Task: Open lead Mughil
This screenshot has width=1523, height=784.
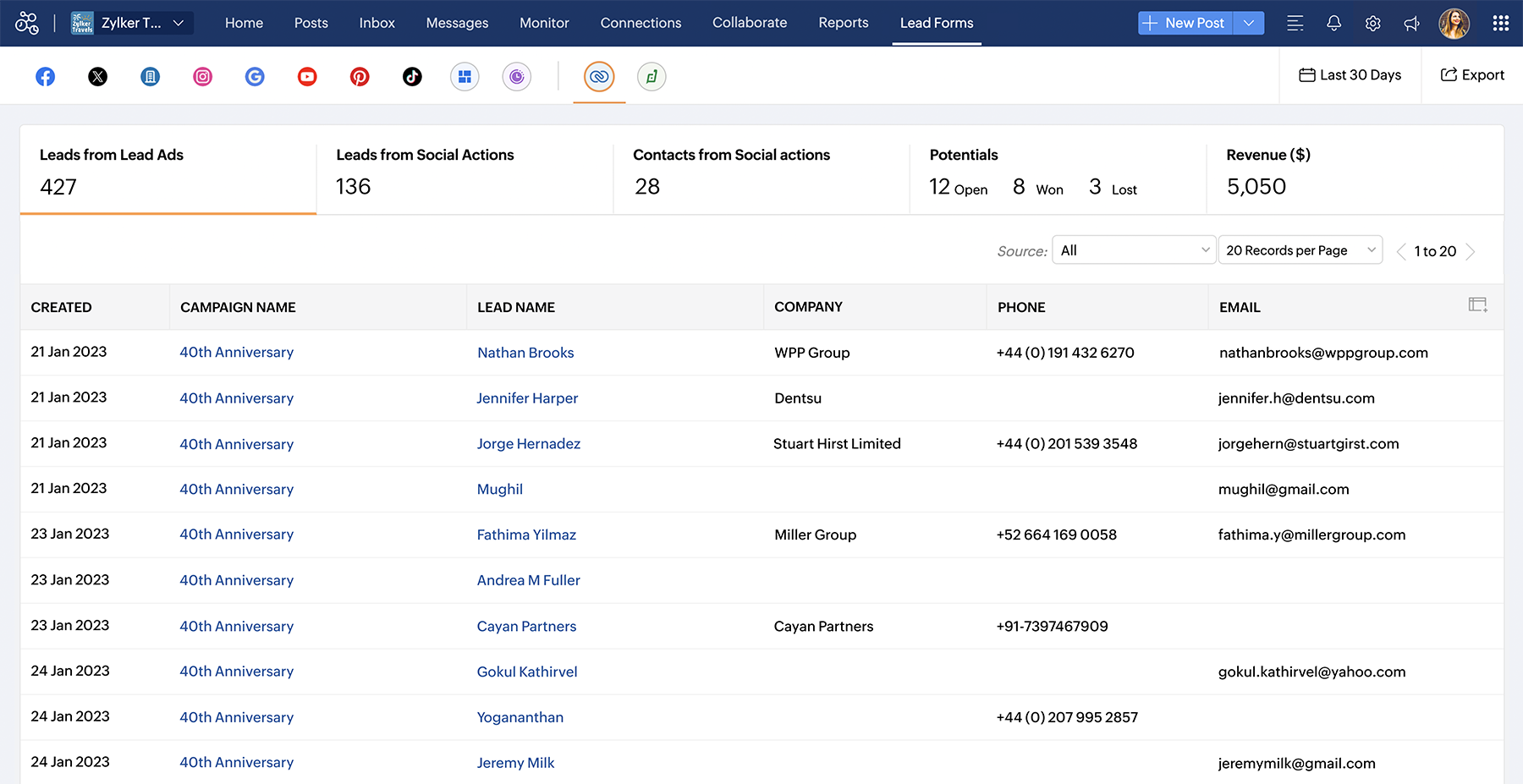Action: tap(500, 490)
